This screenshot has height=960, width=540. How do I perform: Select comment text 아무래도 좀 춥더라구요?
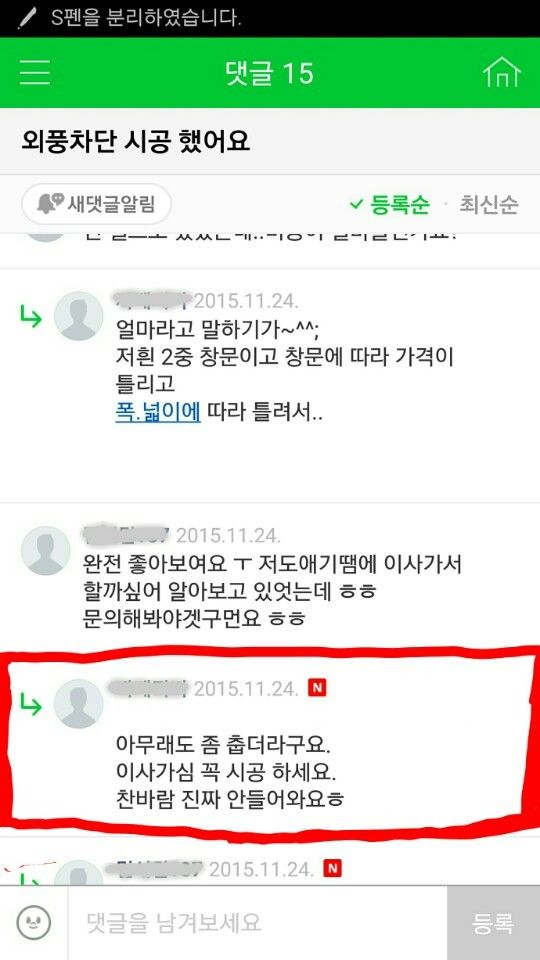[x=223, y=746]
